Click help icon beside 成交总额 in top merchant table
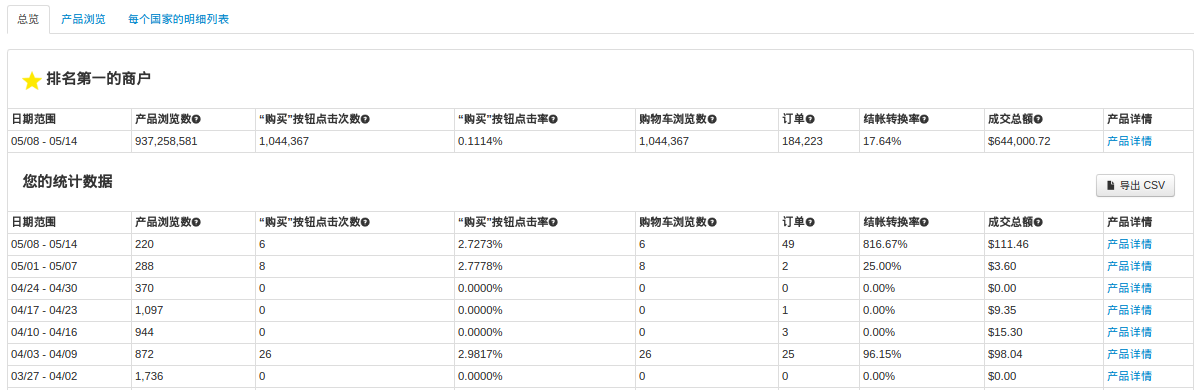The width and height of the screenshot is (1200, 390). click(1038, 119)
